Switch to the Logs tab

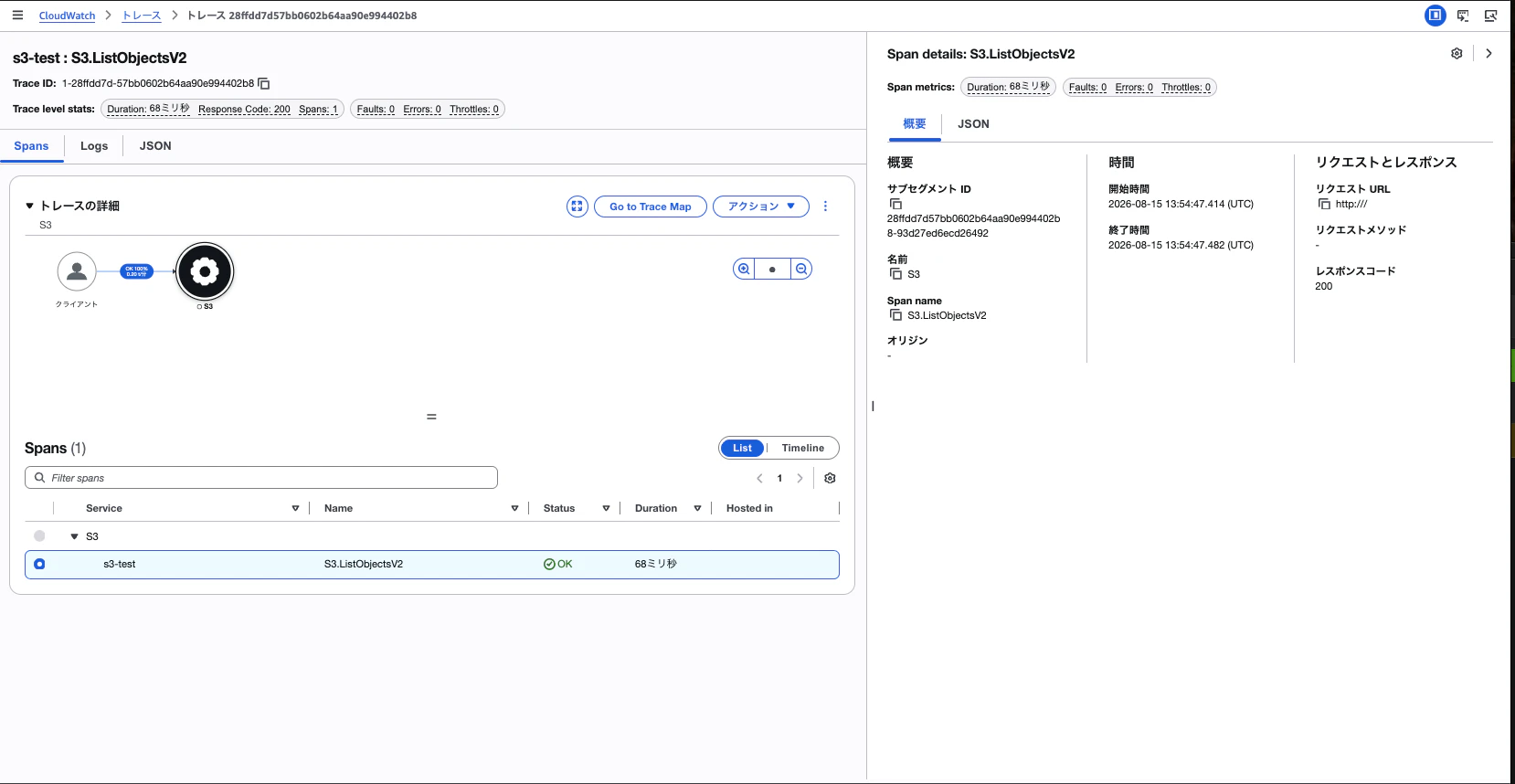click(x=94, y=146)
